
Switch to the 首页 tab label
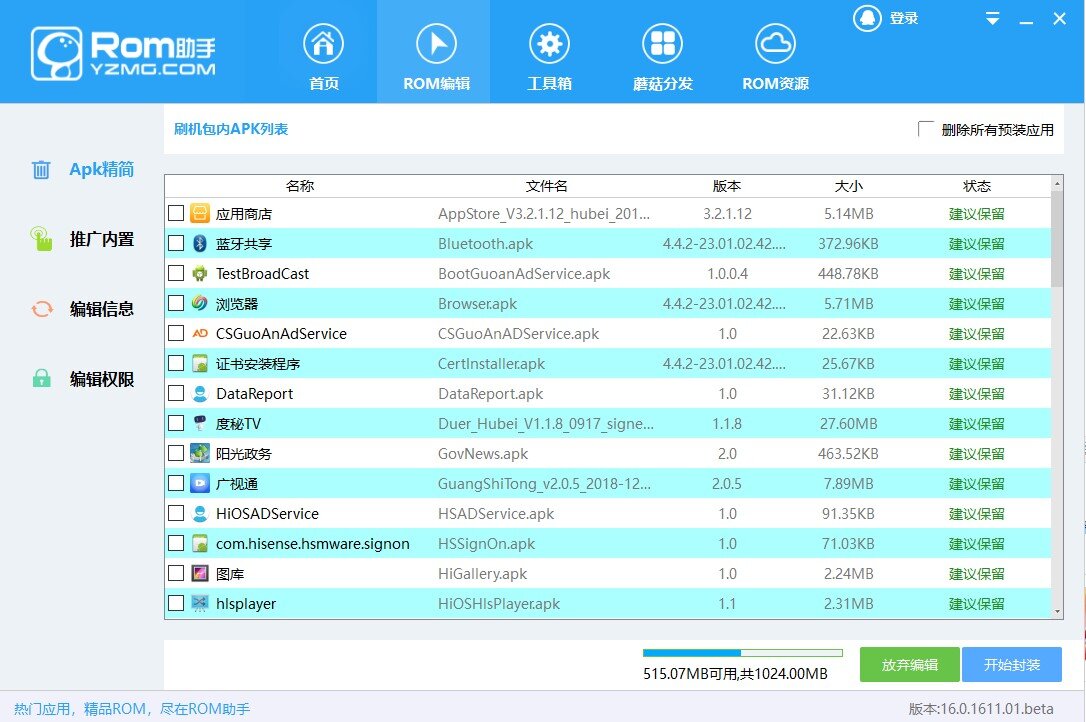point(323,84)
